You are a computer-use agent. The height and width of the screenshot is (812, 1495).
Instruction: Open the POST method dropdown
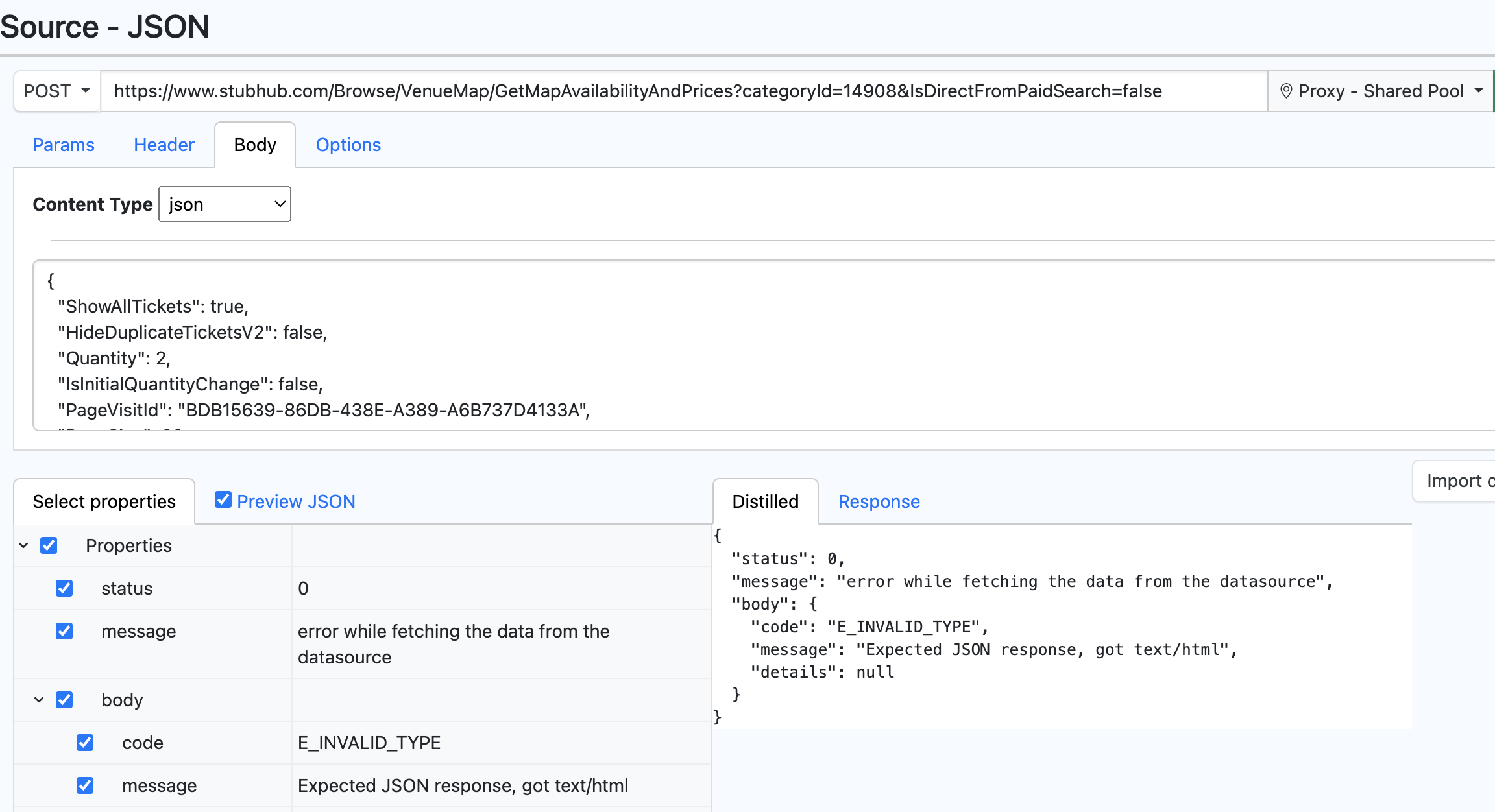pyautogui.click(x=57, y=91)
